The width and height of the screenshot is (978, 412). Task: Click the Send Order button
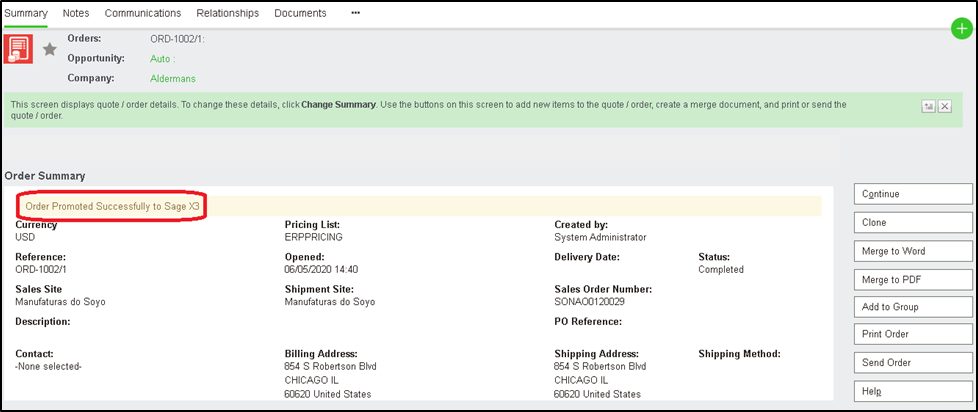912,362
